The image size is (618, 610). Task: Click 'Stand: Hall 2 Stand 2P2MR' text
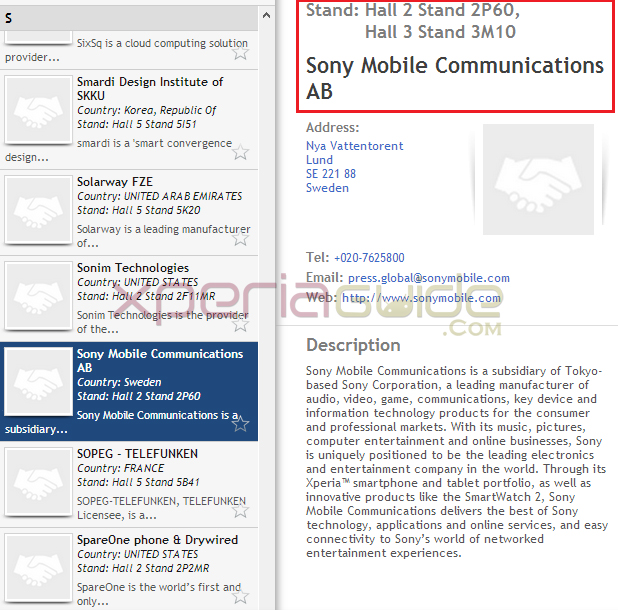143,568
